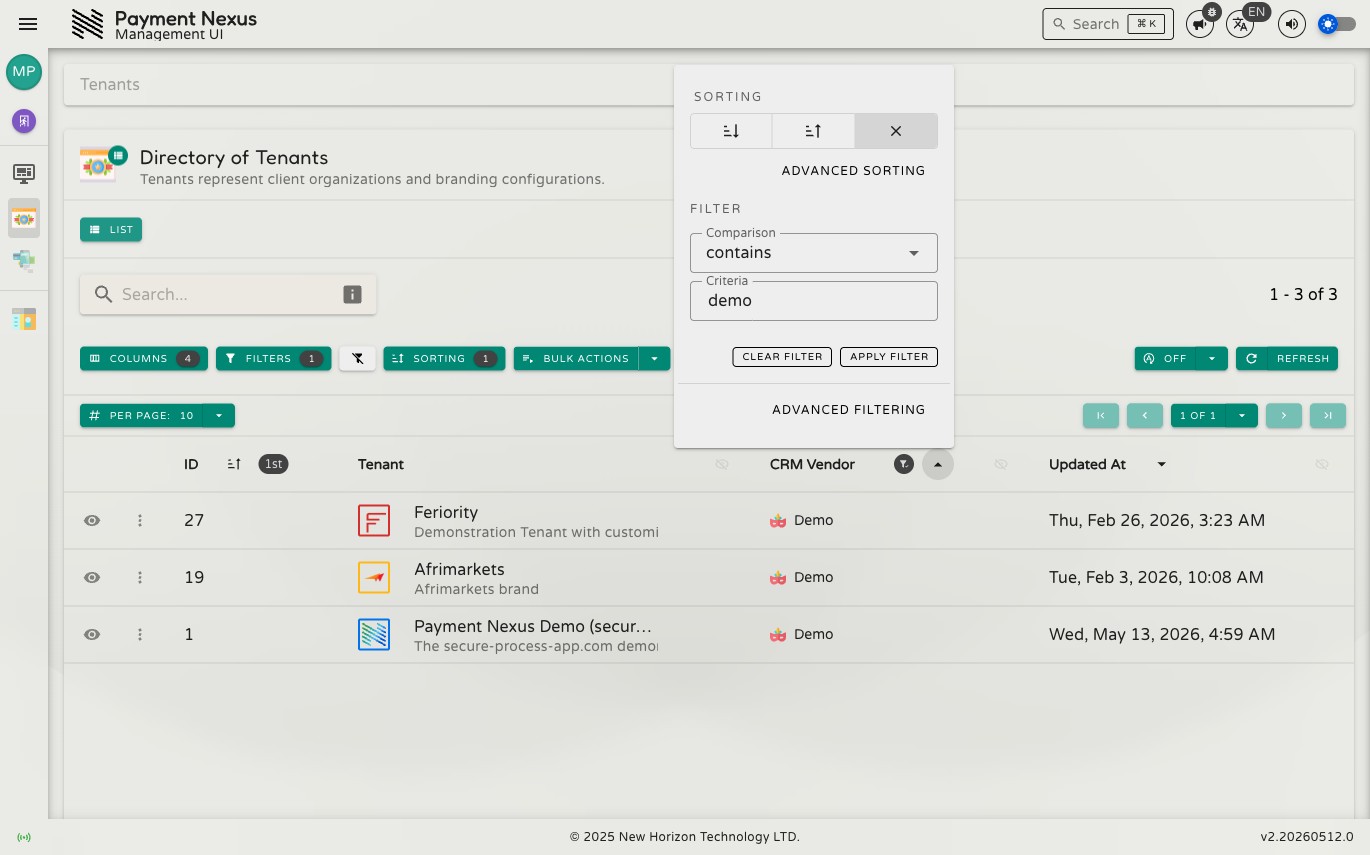Viewport: 1370px width, 855px height.
Task: Click the Tenants breadcrumb
Action: point(110,84)
